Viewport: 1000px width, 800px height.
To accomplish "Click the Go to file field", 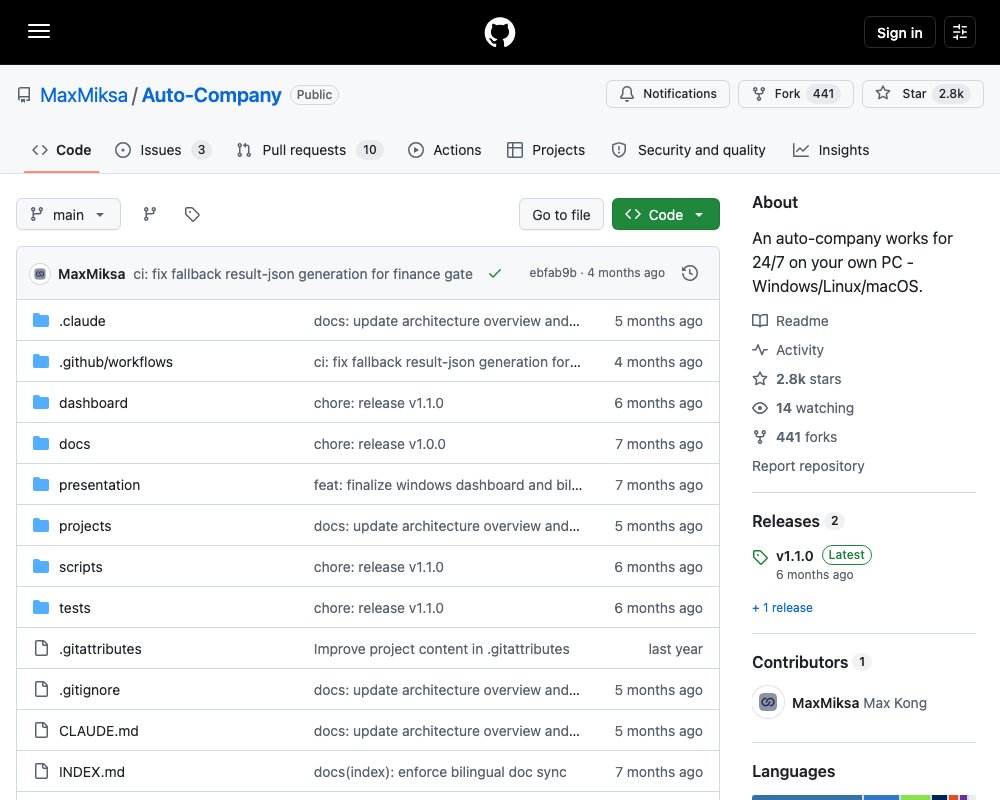I will [x=561, y=215].
